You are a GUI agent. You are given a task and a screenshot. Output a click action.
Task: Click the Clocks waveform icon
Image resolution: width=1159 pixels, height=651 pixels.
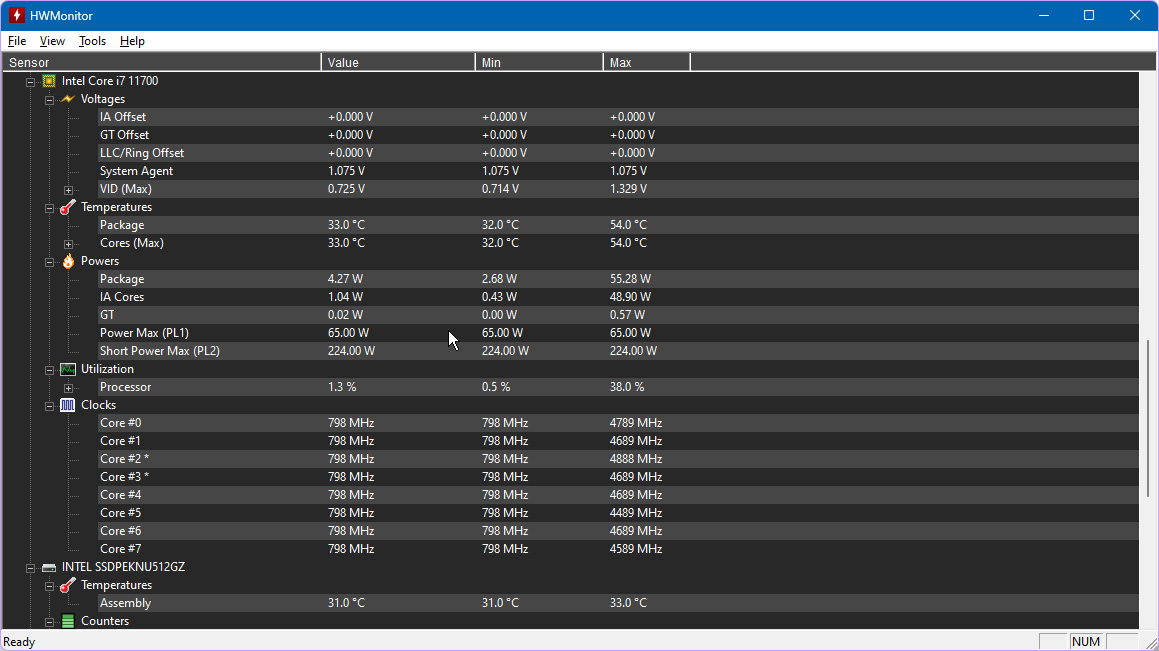point(68,405)
